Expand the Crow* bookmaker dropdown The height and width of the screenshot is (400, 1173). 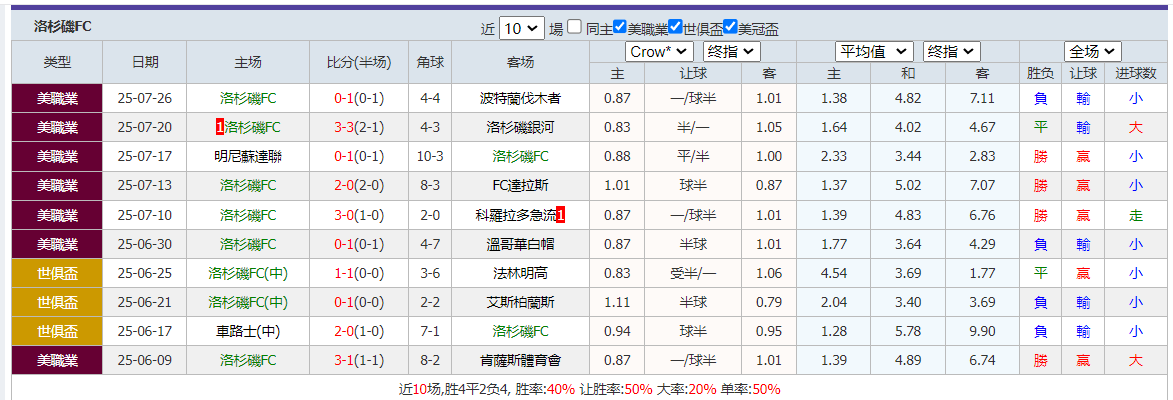click(x=658, y=51)
